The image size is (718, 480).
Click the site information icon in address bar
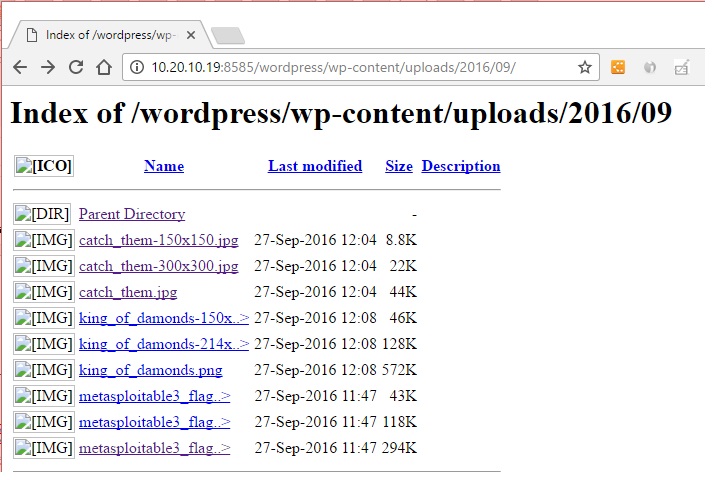[x=137, y=68]
